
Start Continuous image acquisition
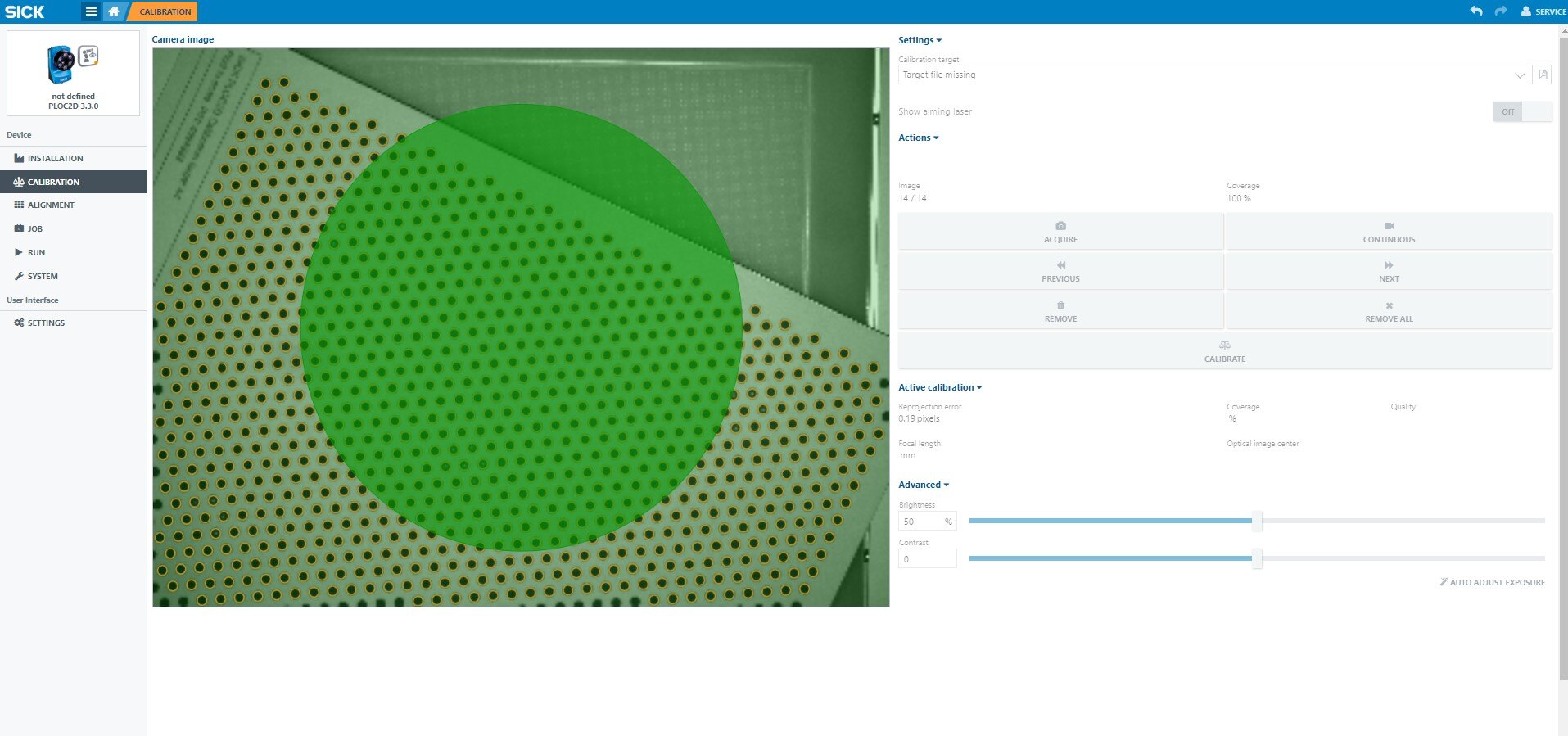point(1388,232)
